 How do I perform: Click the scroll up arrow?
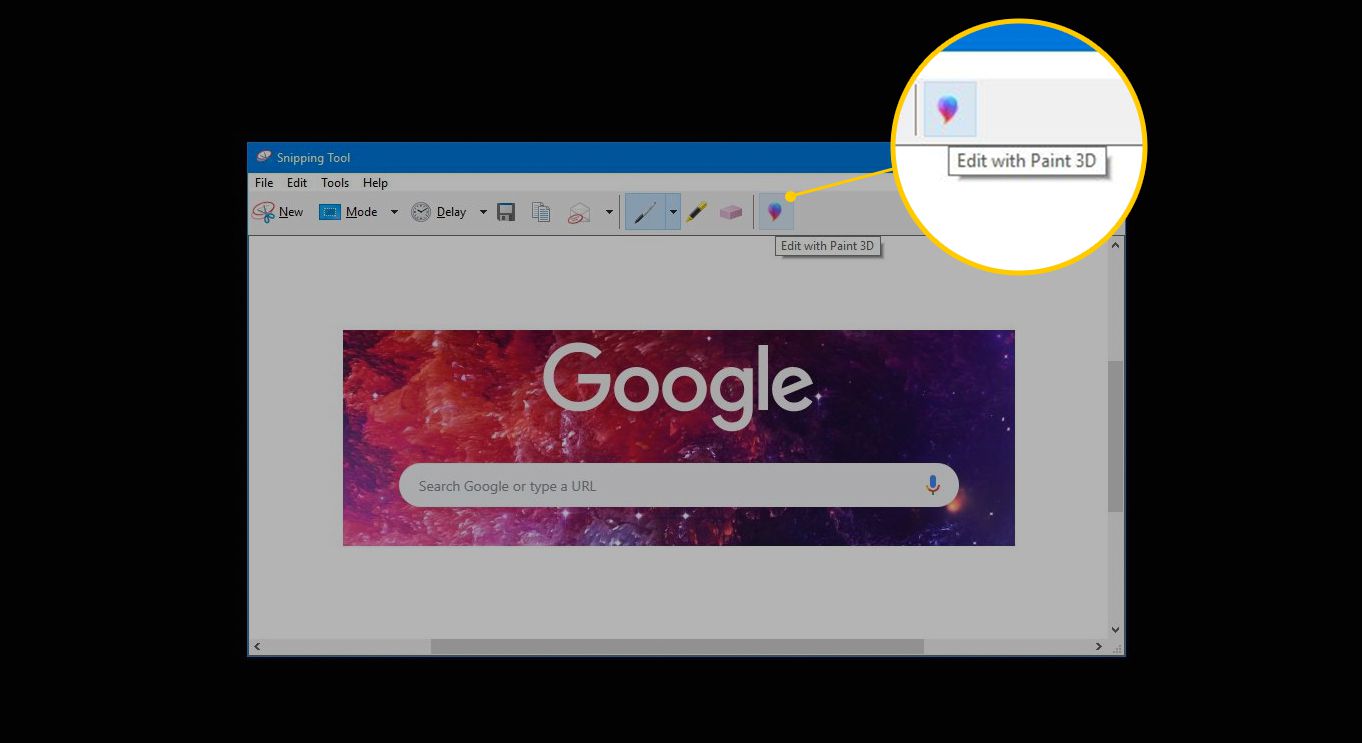point(1116,245)
